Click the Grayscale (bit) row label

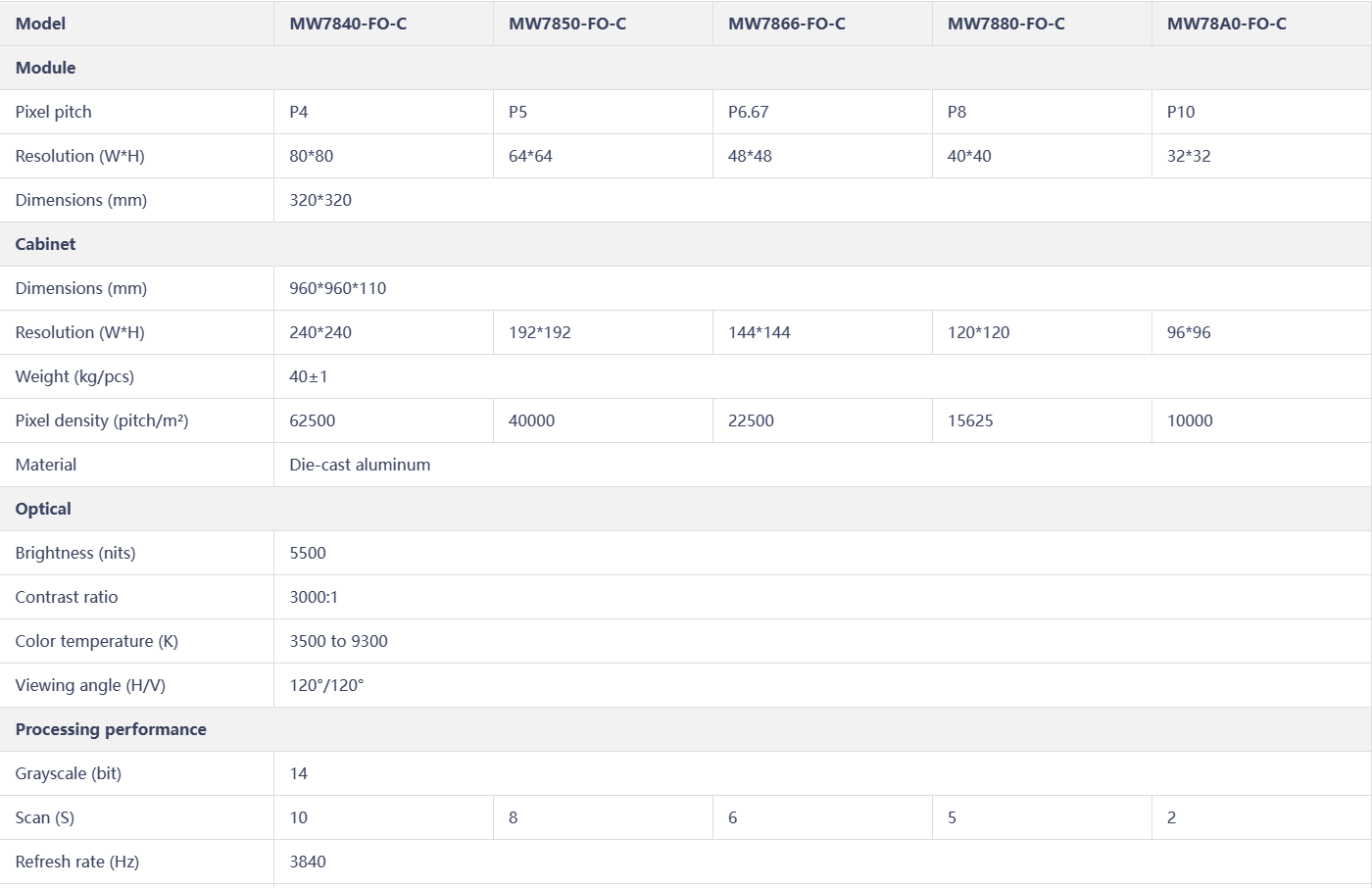[69, 773]
